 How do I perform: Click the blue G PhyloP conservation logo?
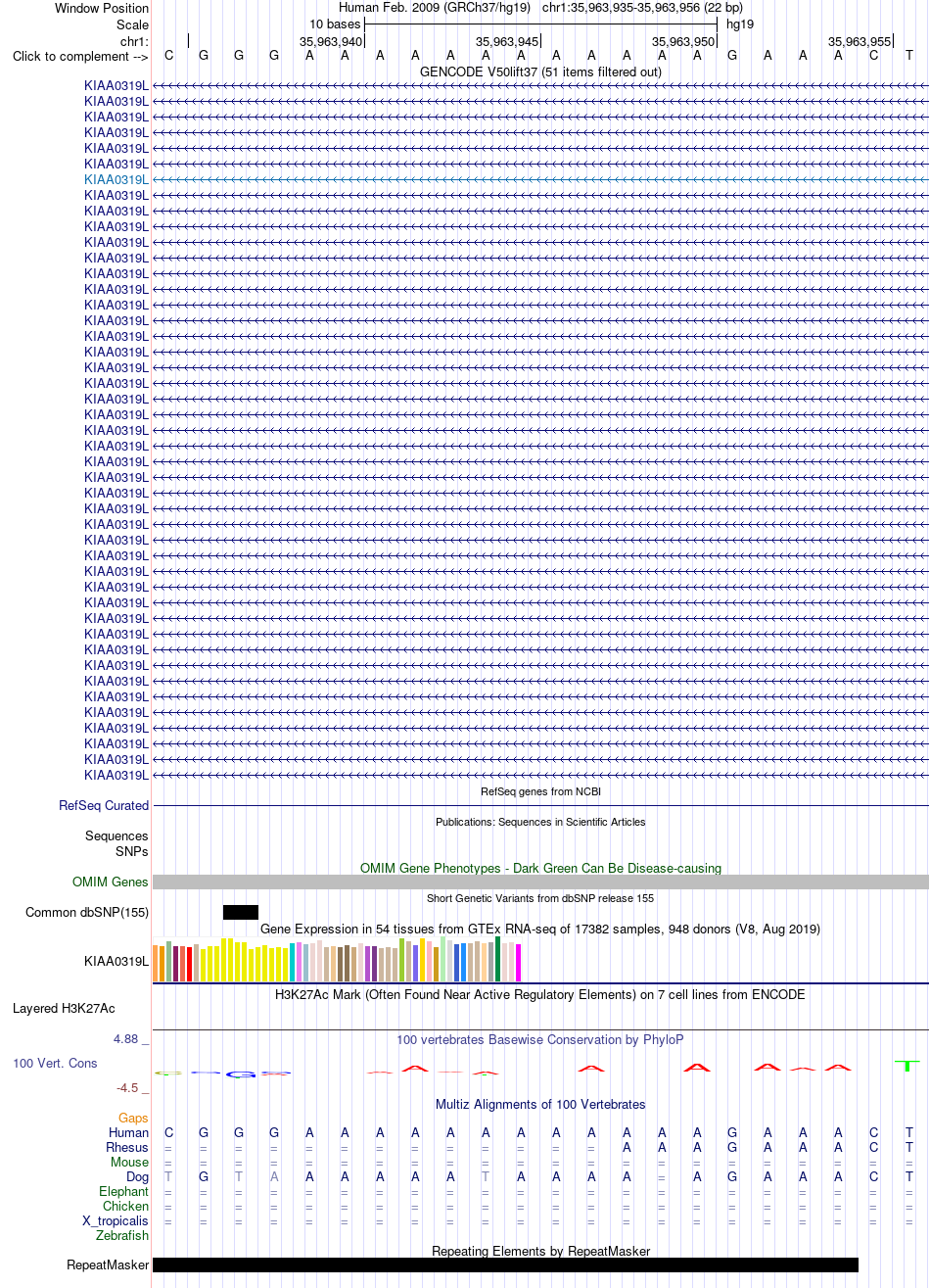pos(240,1074)
